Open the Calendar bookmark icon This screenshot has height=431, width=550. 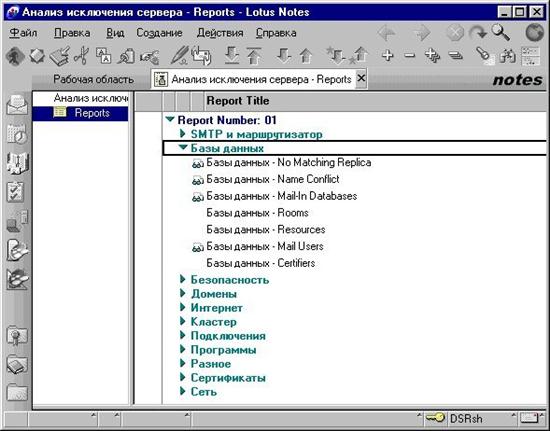point(17,134)
